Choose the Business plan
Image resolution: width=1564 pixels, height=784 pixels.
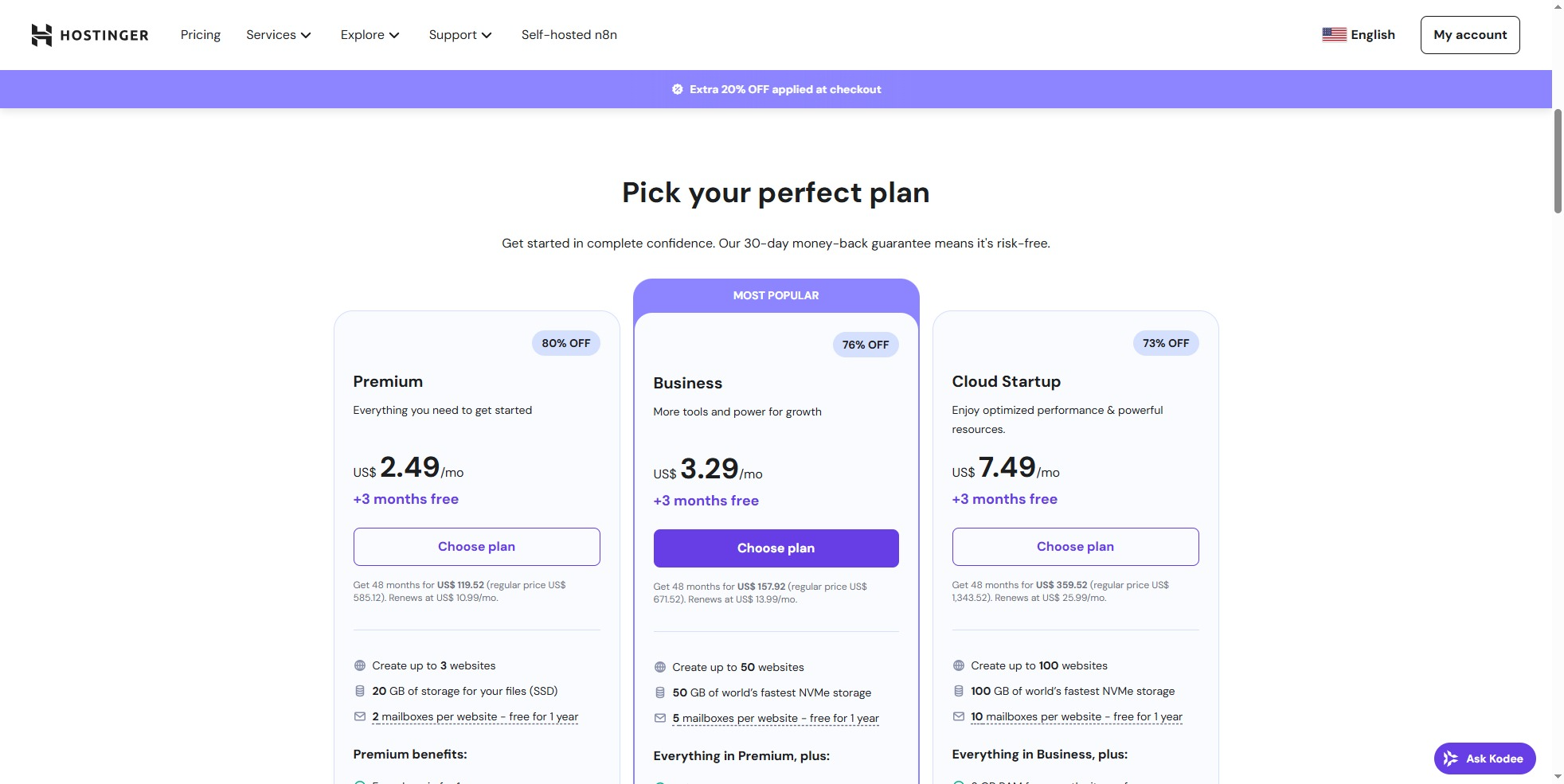tap(776, 548)
